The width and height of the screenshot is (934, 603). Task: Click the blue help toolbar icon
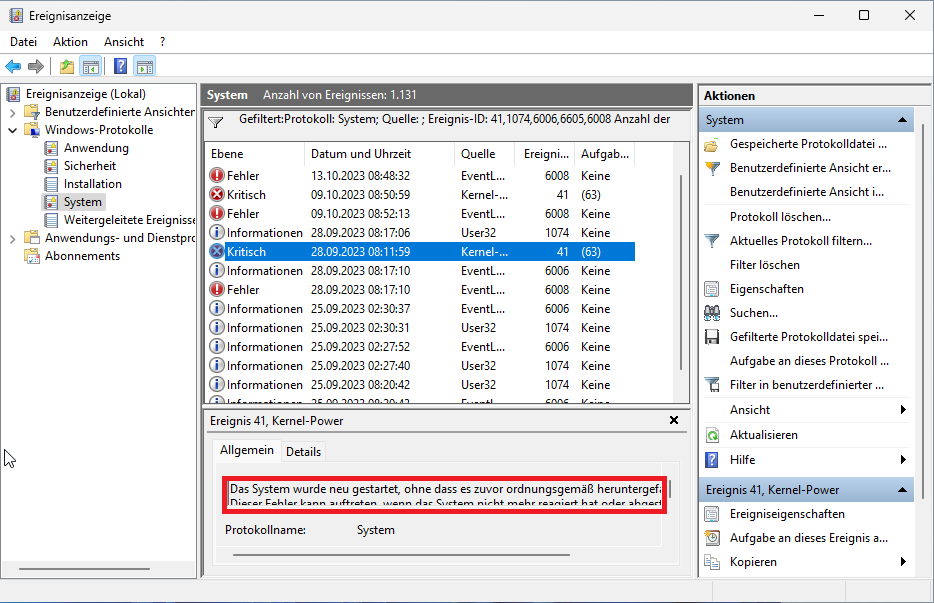click(120, 67)
